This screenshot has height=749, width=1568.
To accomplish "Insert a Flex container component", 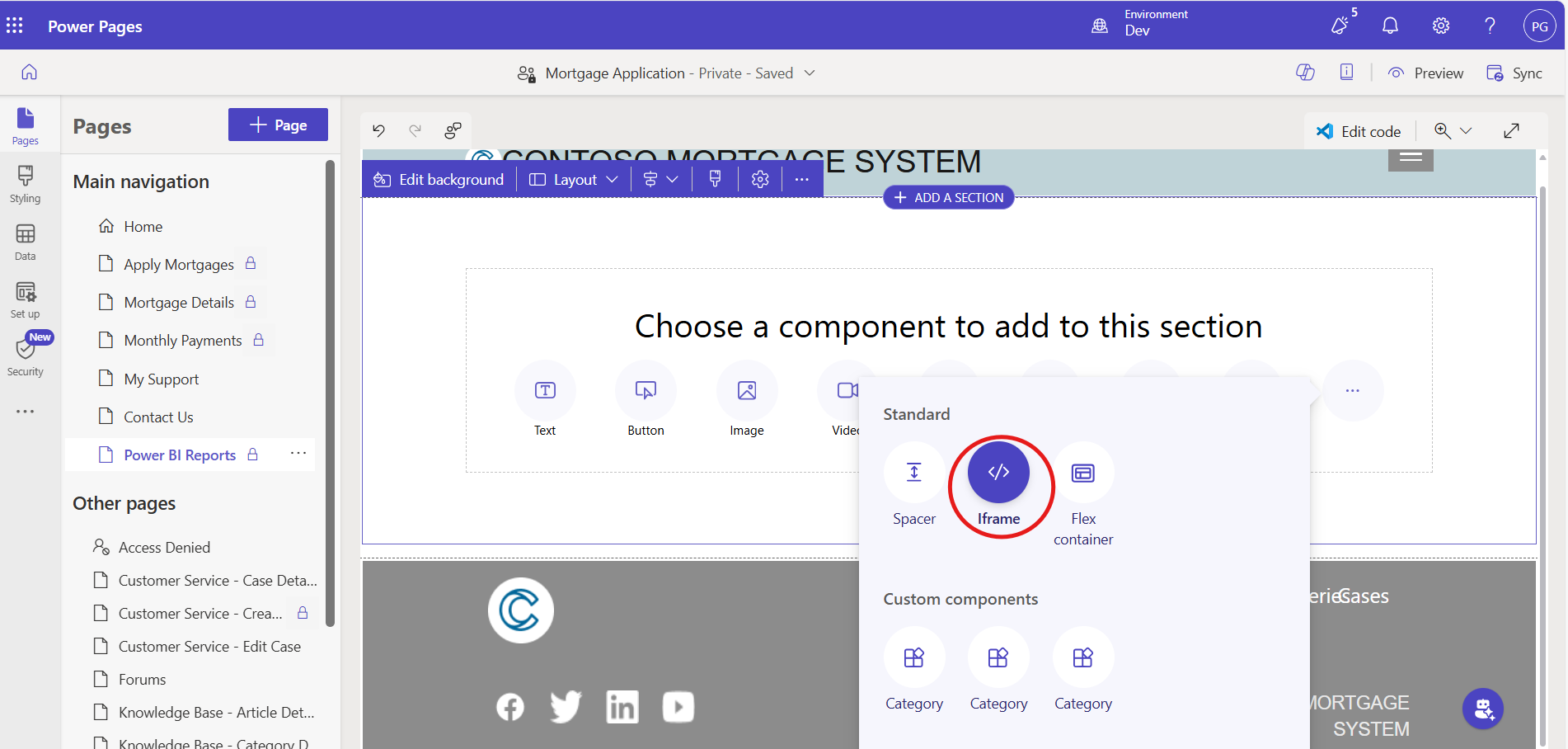I will coord(1082,473).
